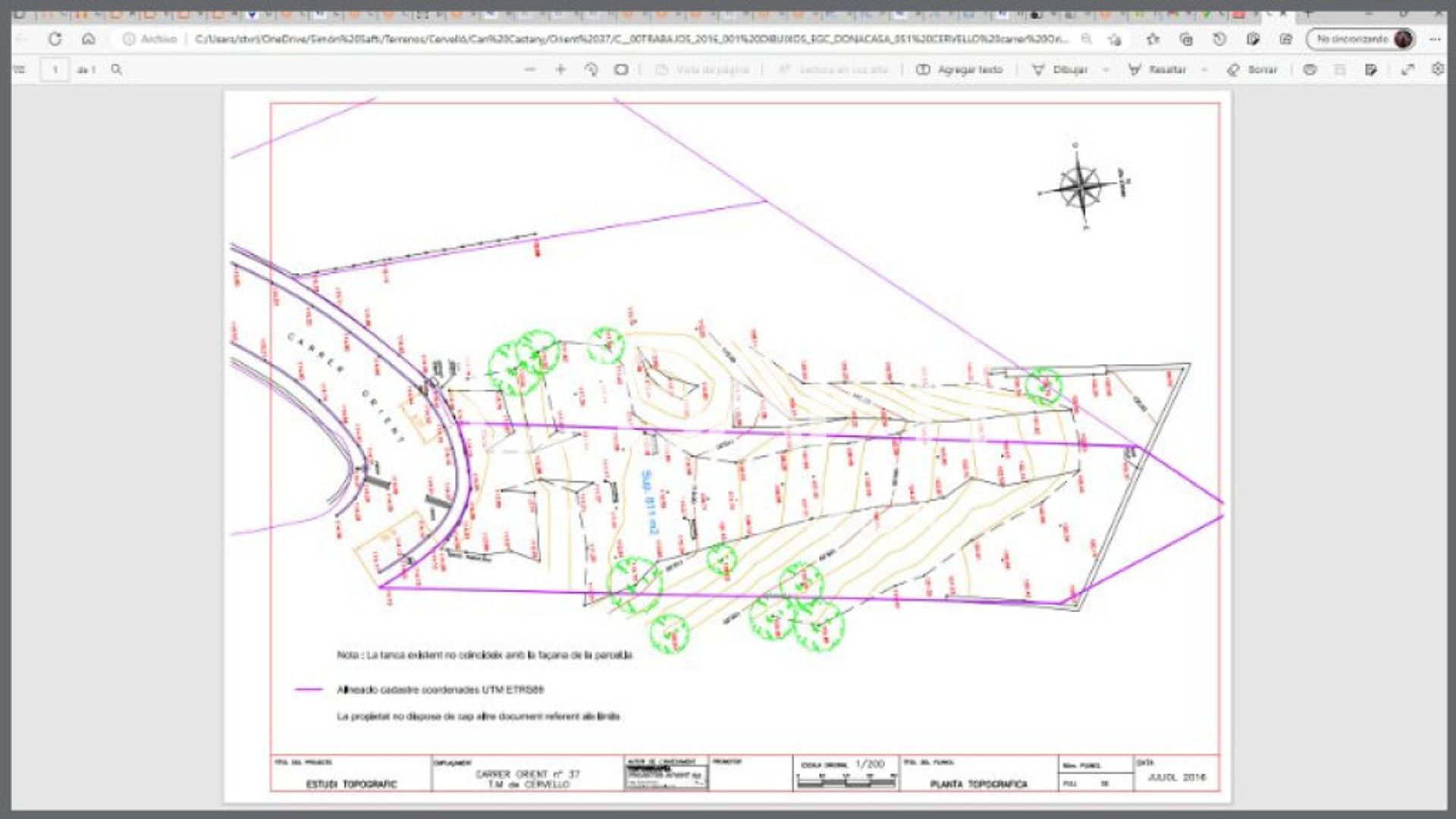The height and width of the screenshot is (819, 1456).
Task: Open the browser Settings and more menu
Action: coord(1435,39)
